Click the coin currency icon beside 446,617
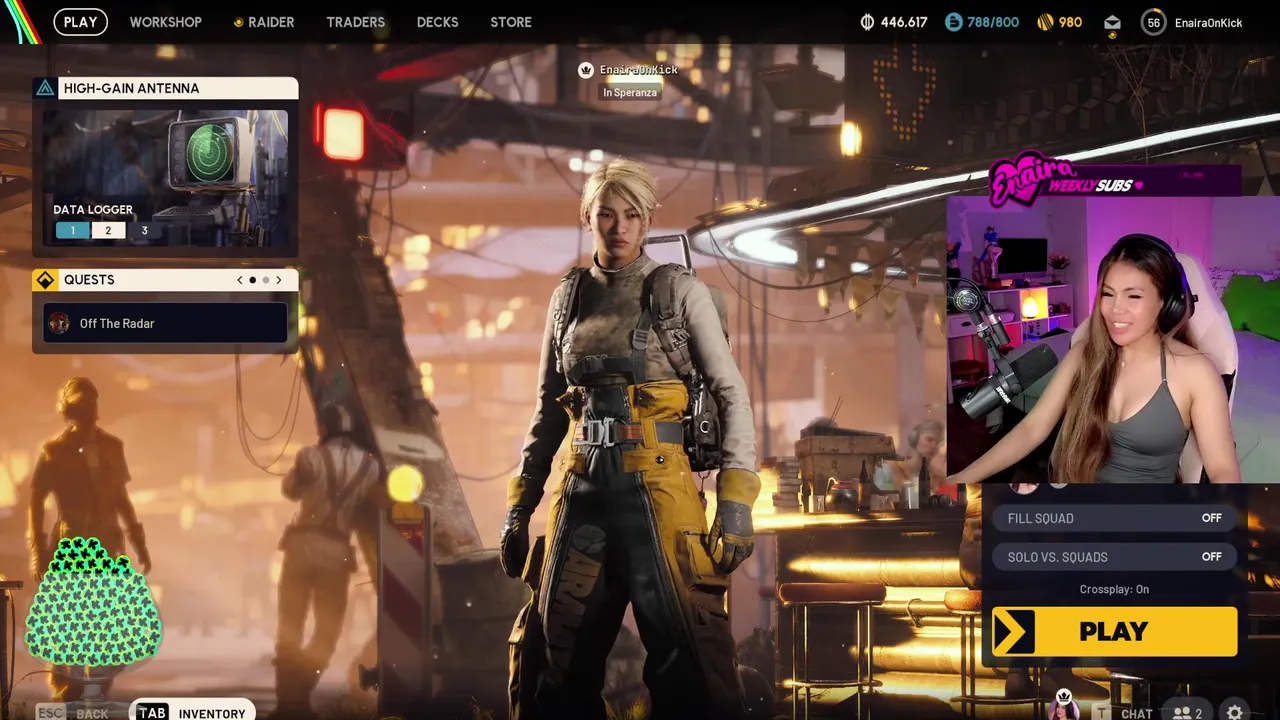1280x720 pixels. [x=867, y=22]
